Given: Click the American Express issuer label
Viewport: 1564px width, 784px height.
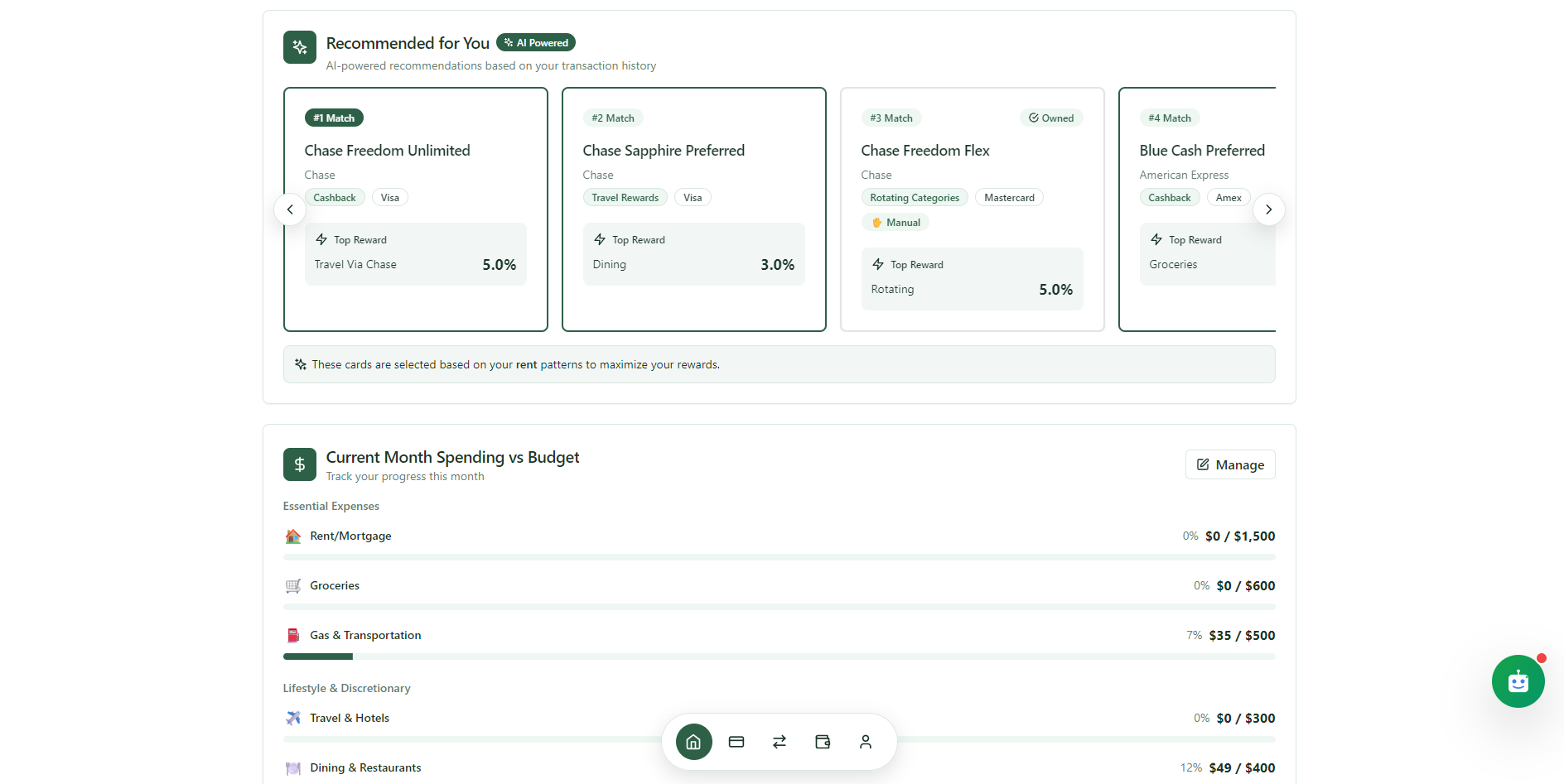Looking at the screenshot, I should (x=1184, y=175).
